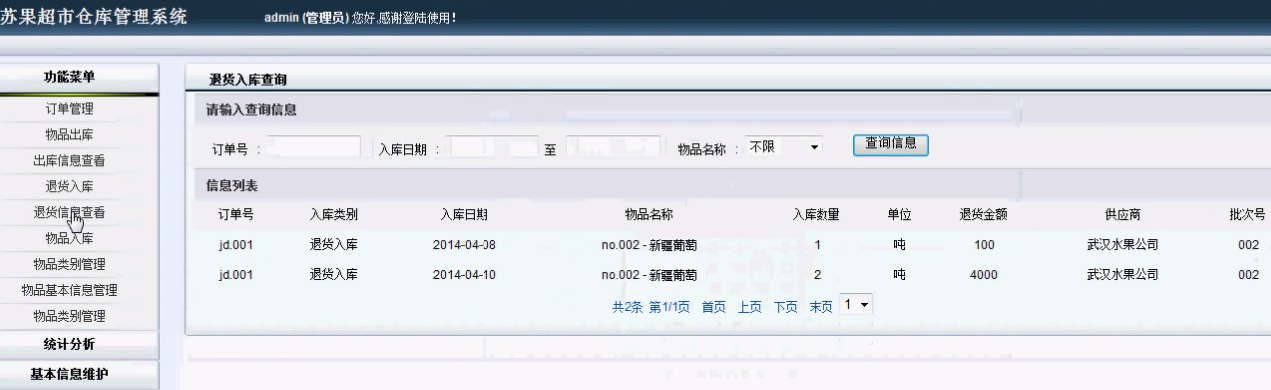The width and height of the screenshot is (1271, 390).
Task: Click 退货入库 type cell in the 2014-04-10 row
Action: click(x=334, y=275)
